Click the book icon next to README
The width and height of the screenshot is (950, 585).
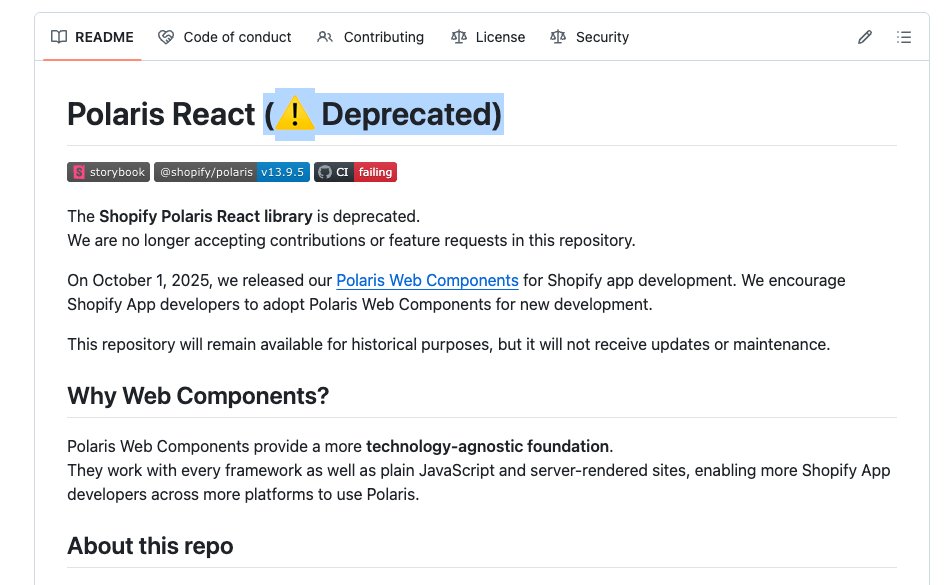(x=56, y=36)
